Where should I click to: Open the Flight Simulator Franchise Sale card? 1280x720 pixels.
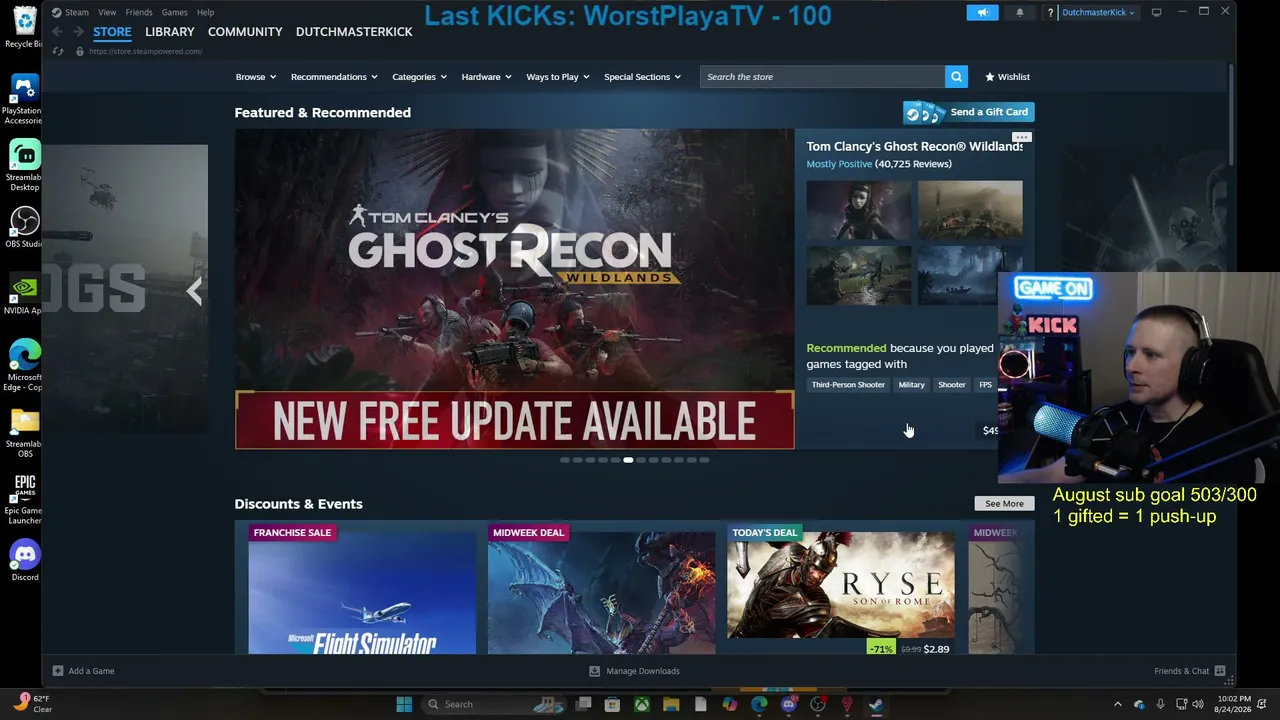click(362, 588)
